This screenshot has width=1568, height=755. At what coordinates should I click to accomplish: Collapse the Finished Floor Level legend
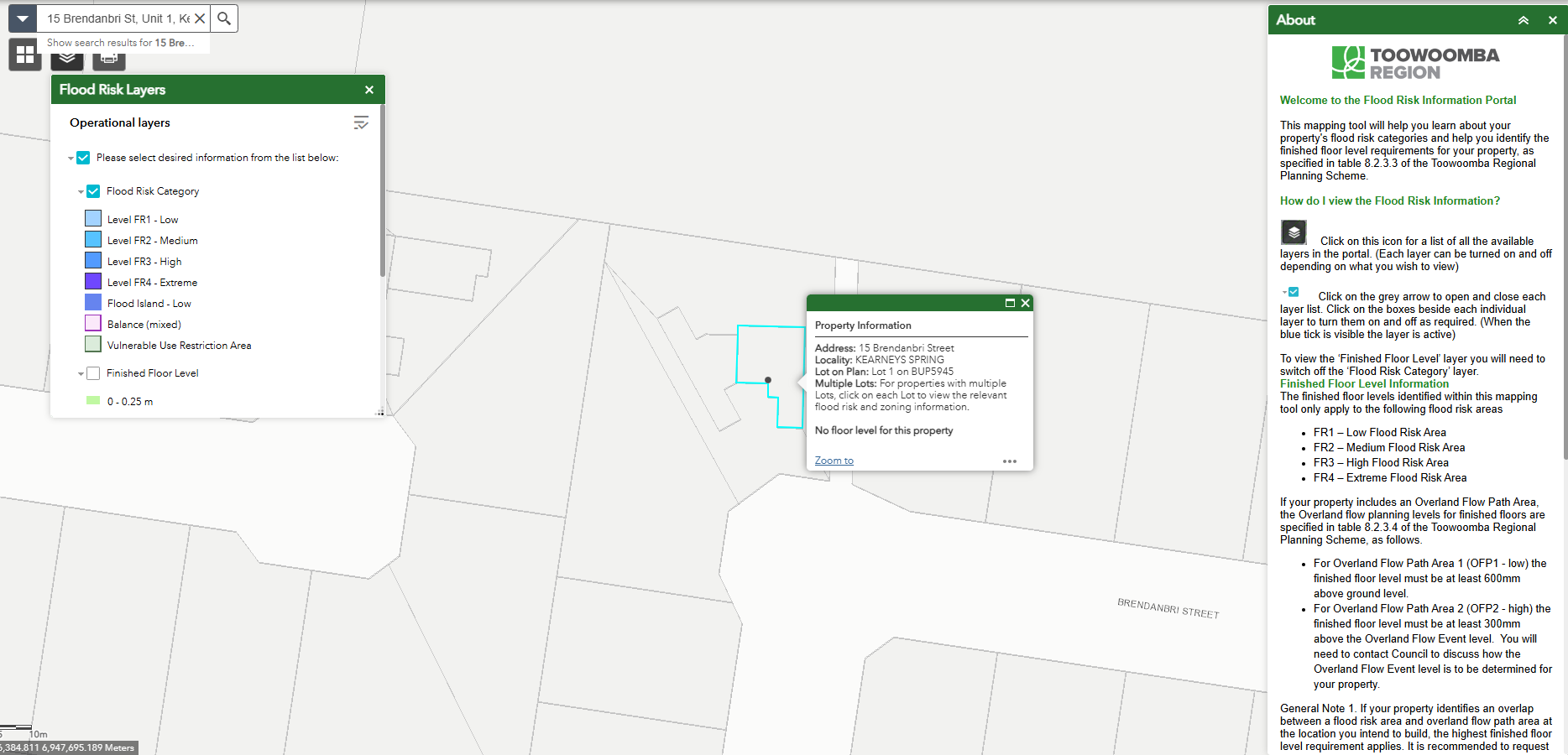(81, 374)
